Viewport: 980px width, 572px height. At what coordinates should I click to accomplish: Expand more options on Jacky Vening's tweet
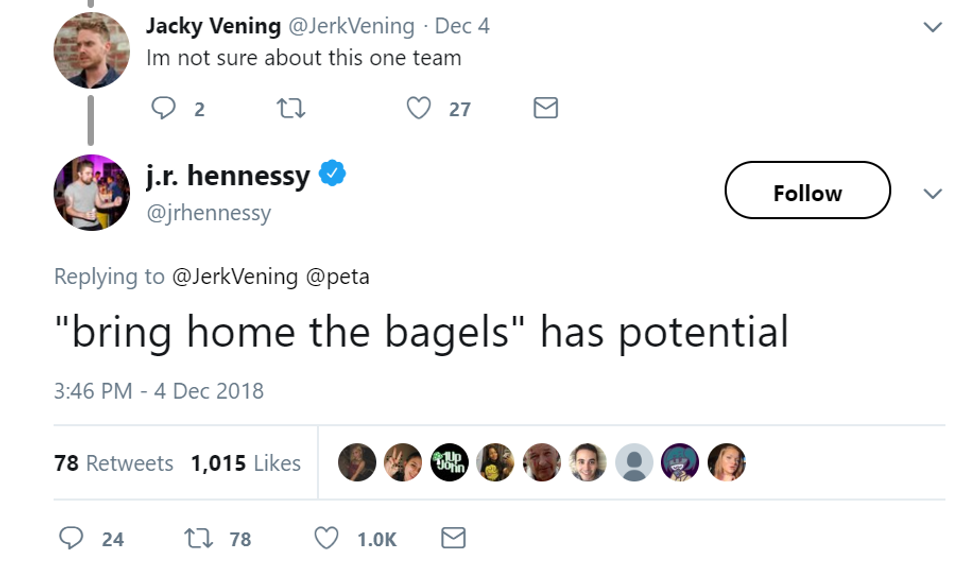click(932, 28)
